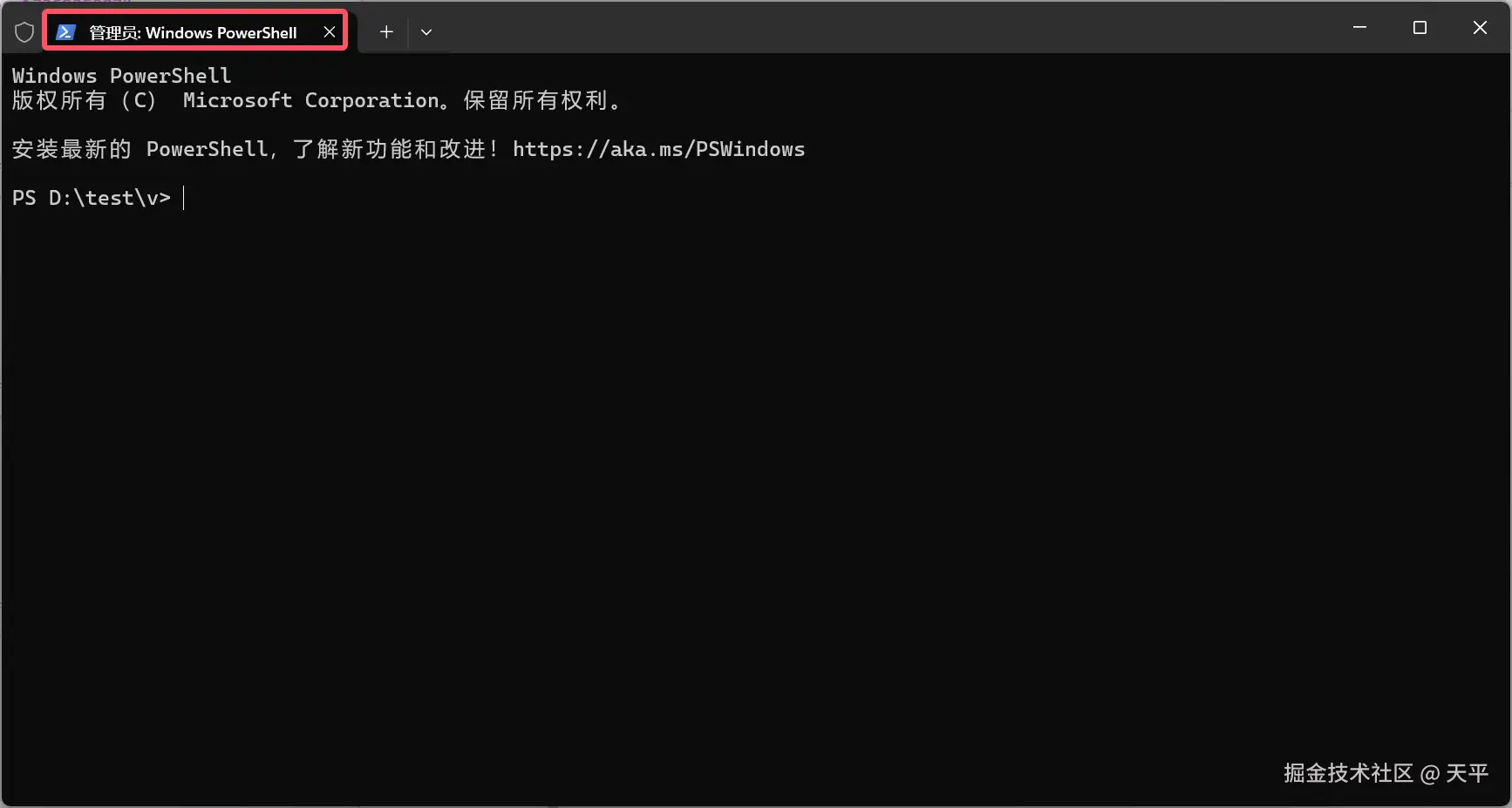Click the 版权所有 (C) text
This screenshot has height=808, width=1512.
click(84, 100)
